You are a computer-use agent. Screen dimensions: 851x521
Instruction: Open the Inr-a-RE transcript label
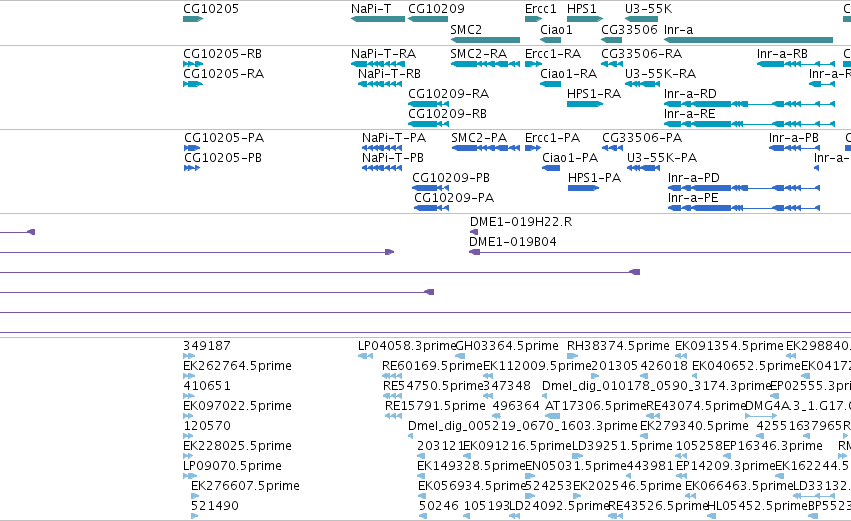point(689,114)
